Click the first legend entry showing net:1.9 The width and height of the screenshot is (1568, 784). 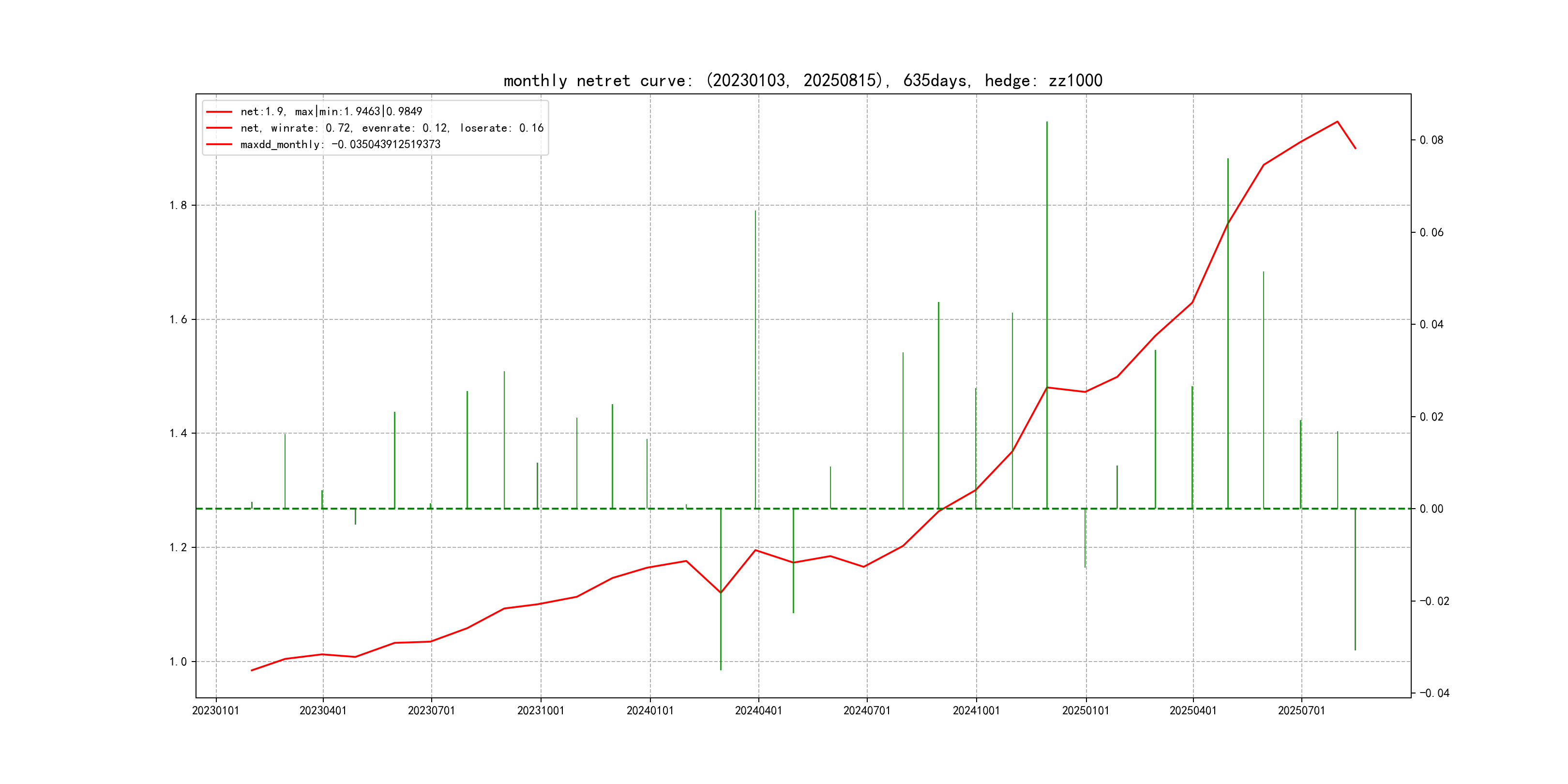tap(331, 111)
